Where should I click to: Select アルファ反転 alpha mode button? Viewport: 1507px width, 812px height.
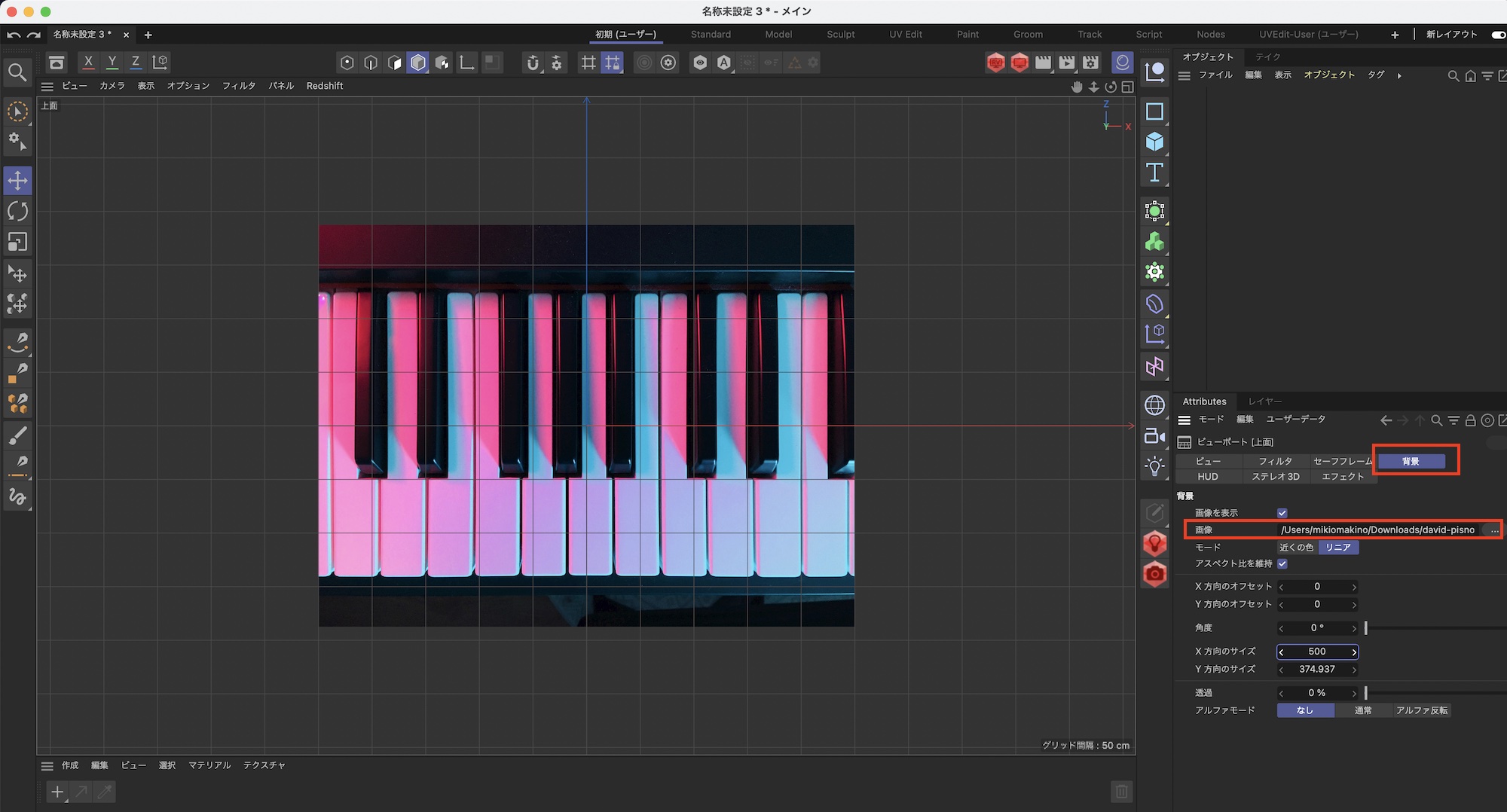1421,710
